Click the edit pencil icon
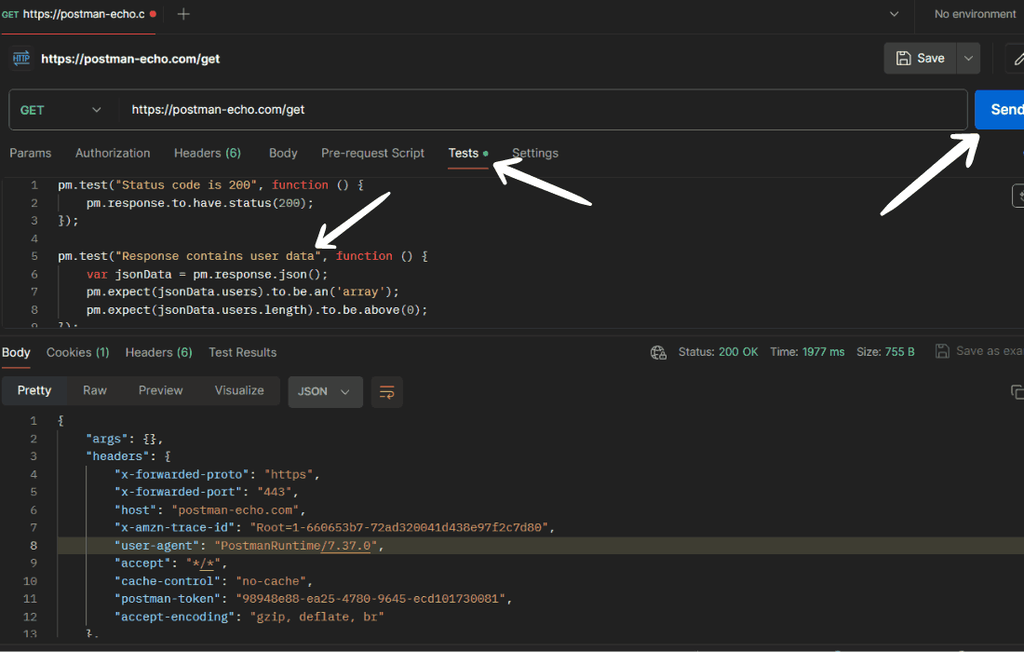The image size is (1024, 652). coord(1017,58)
